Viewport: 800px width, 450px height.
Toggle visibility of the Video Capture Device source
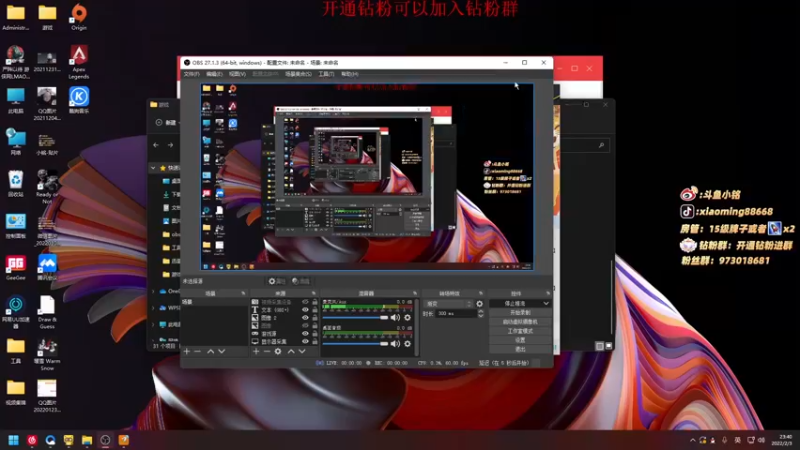tap(305, 302)
